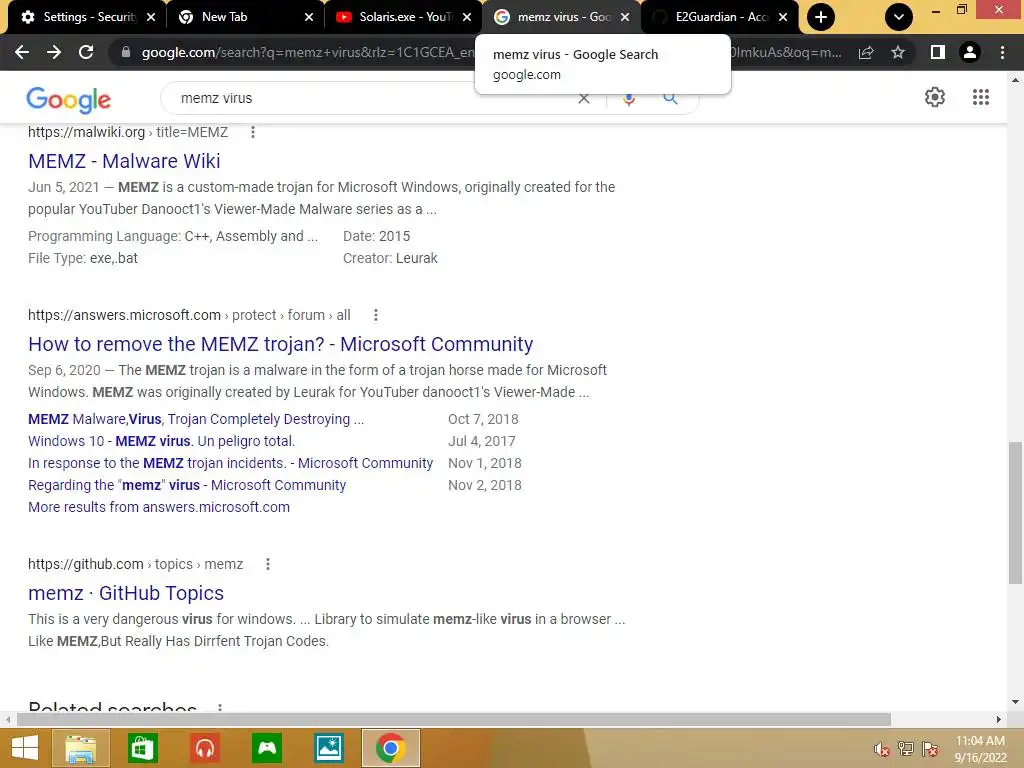The height and width of the screenshot is (768, 1024).
Task: Open the Windows Start menu
Action: click(24, 748)
